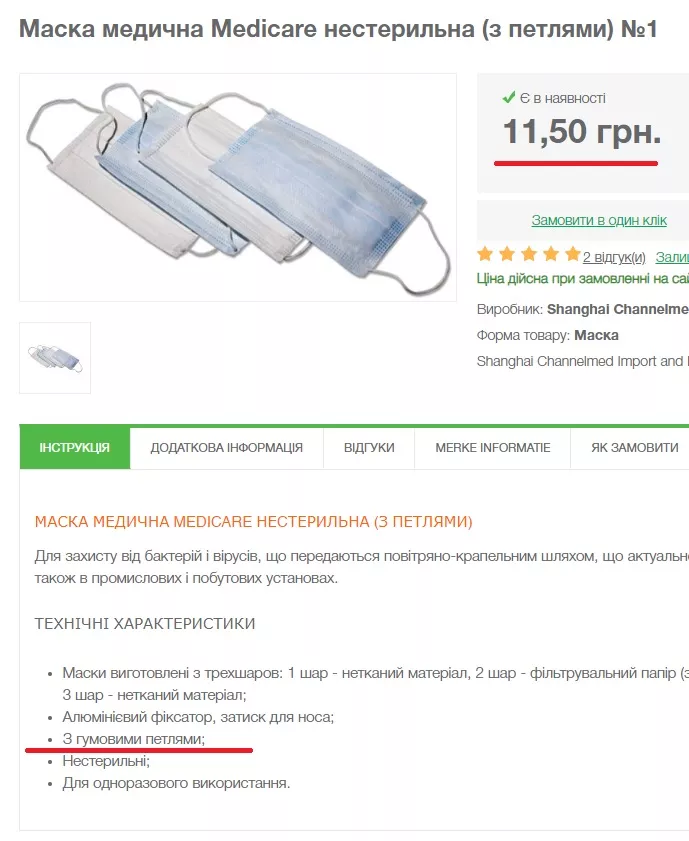Click the fifth rating star

(x=572, y=254)
